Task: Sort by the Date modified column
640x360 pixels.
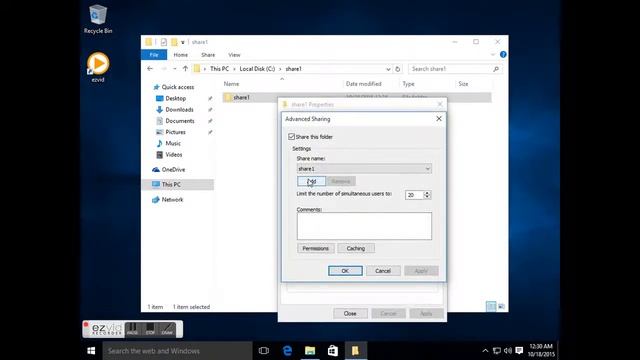Action: coord(364,84)
